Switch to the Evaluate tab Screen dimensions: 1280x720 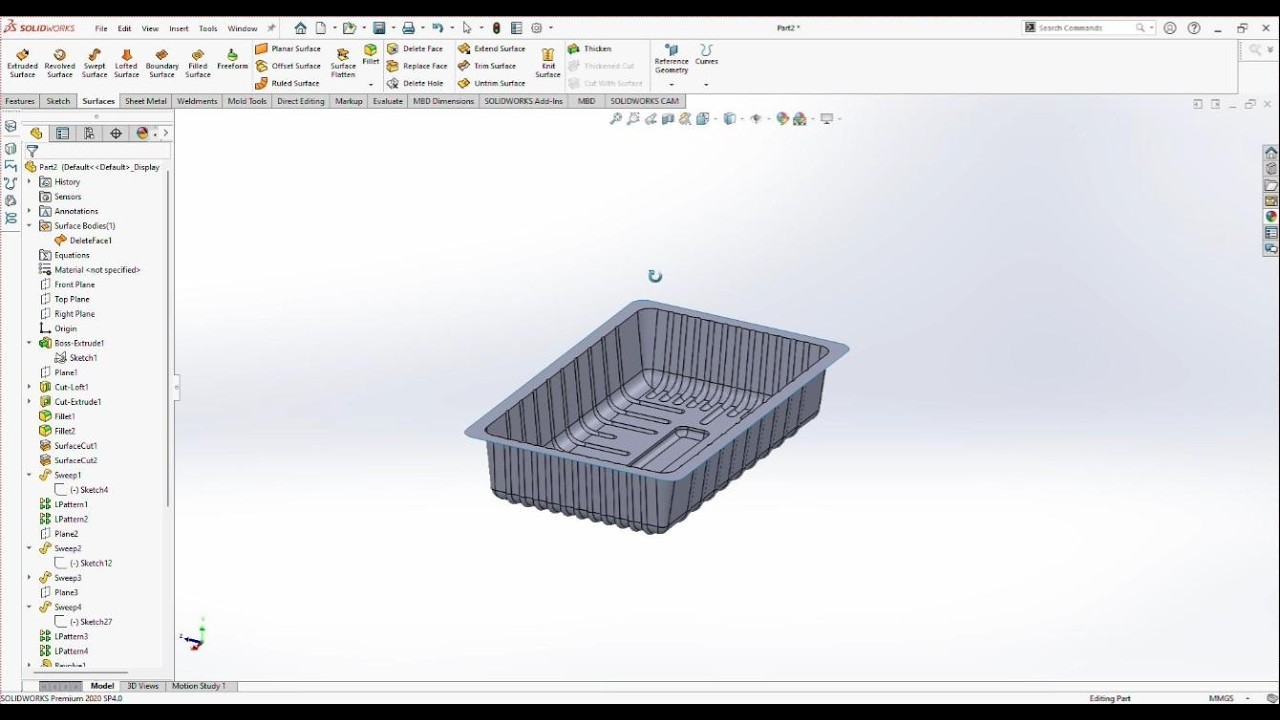387,101
